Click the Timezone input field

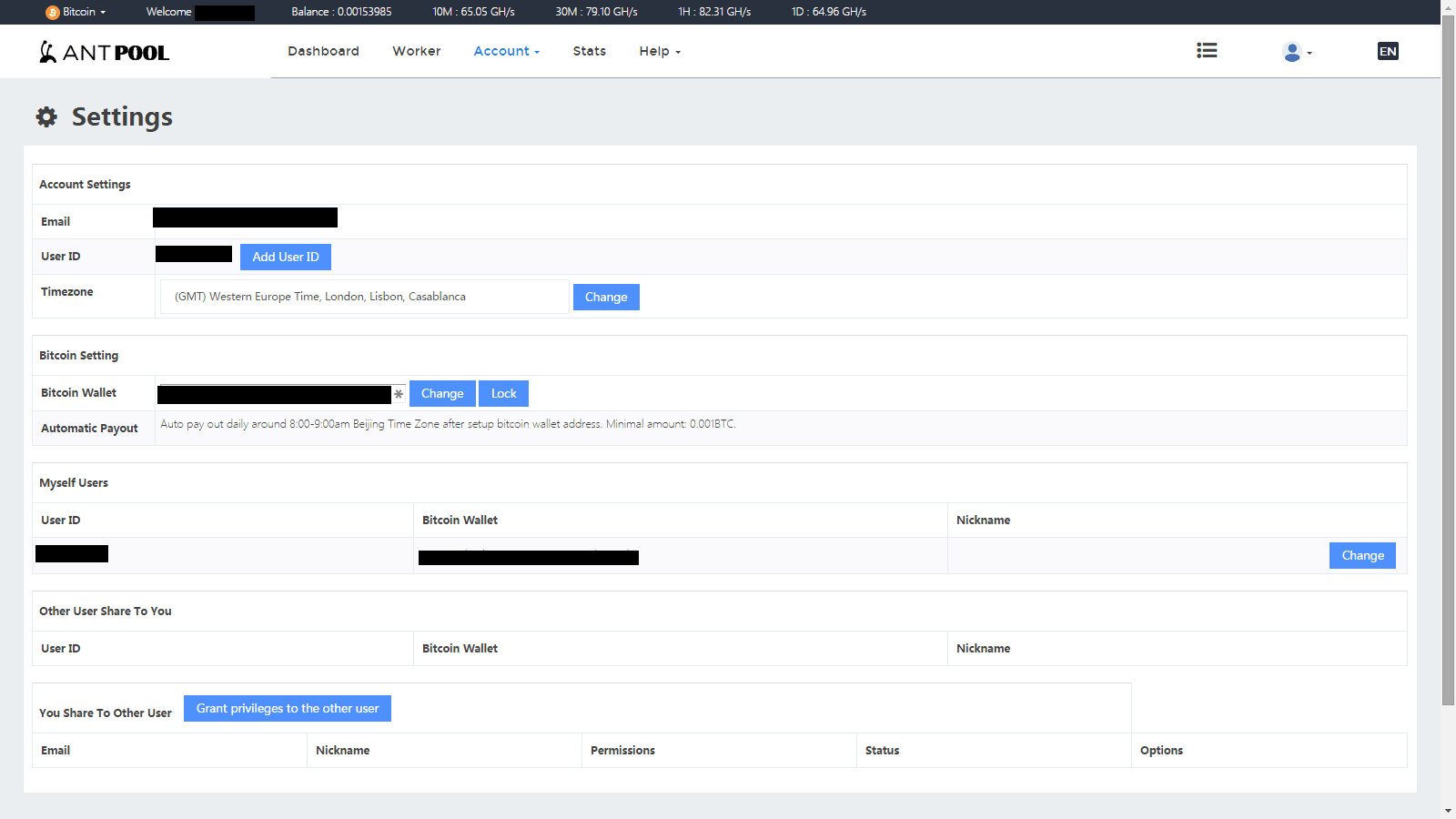coord(365,297)
